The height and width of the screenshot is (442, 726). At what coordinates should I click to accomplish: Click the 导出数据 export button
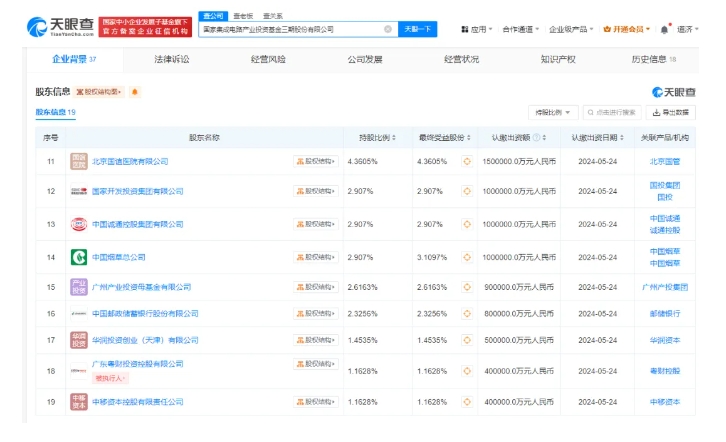[671, 112]
